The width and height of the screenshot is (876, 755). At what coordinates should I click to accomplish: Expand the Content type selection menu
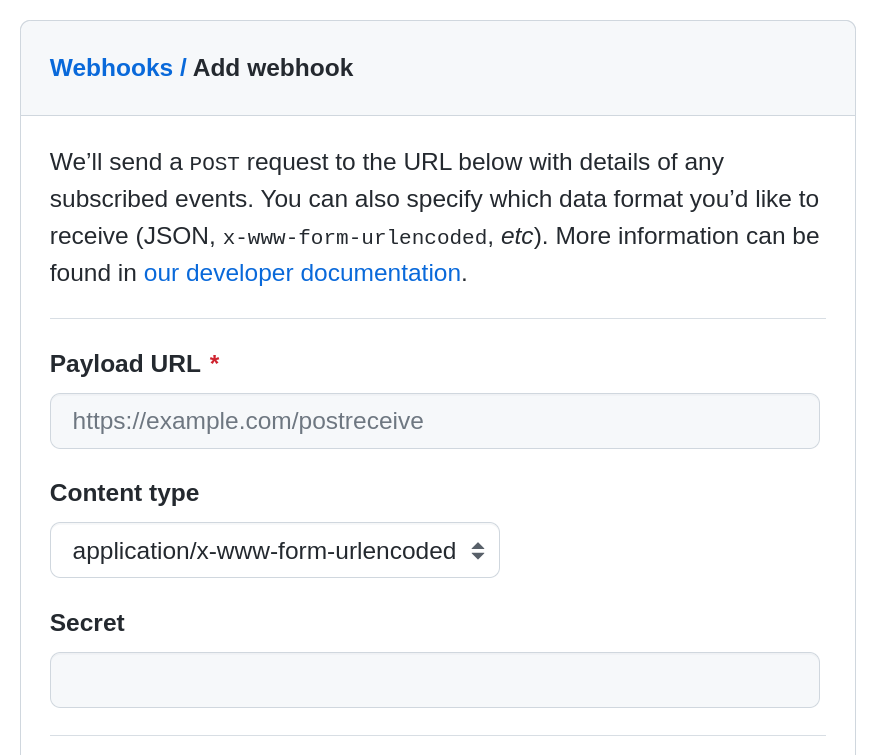tap(275, 550)
